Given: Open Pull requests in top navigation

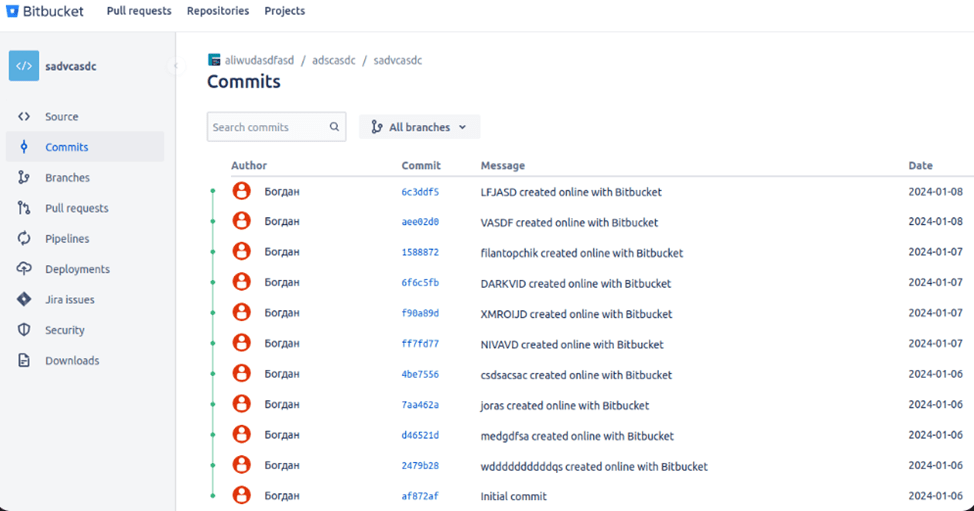Looking at the screenshot, I should coord(139,11).
